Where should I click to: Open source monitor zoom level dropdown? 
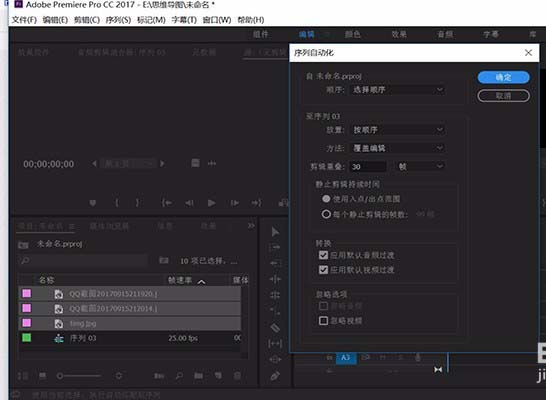tap(127, 164)
